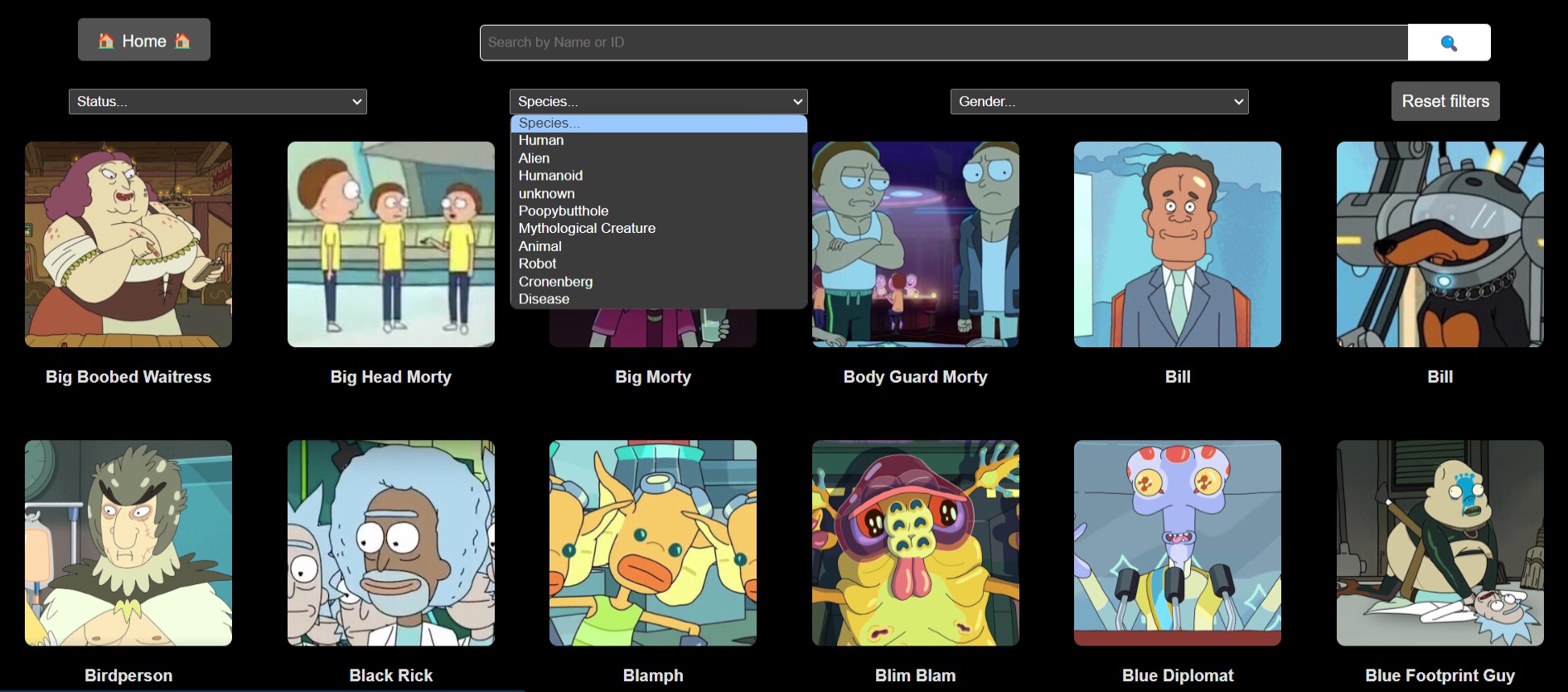
Task: Select unknown in species list
Action: coord(659,193)
